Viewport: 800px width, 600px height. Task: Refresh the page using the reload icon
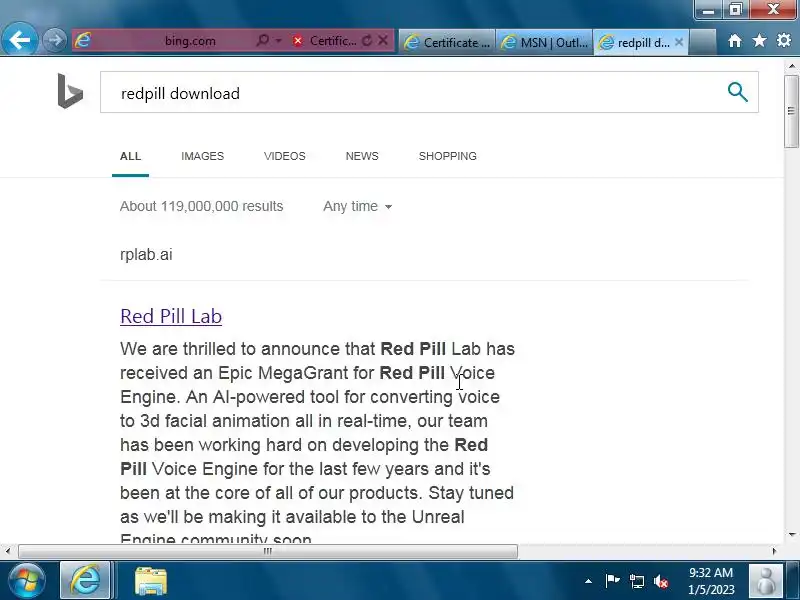pyautogui.click(x=367, y=40)
